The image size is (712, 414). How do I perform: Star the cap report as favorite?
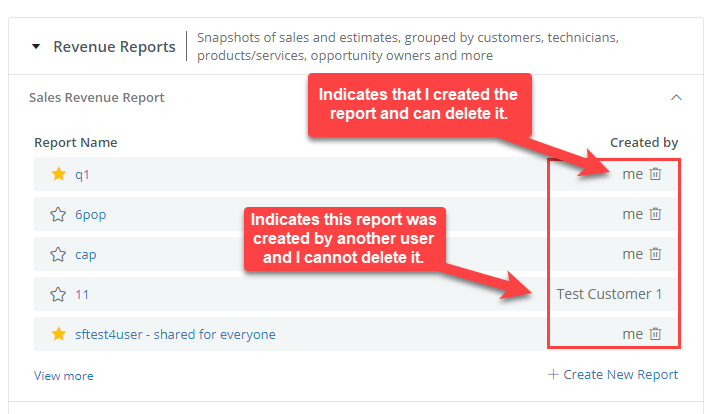(58, 254)
